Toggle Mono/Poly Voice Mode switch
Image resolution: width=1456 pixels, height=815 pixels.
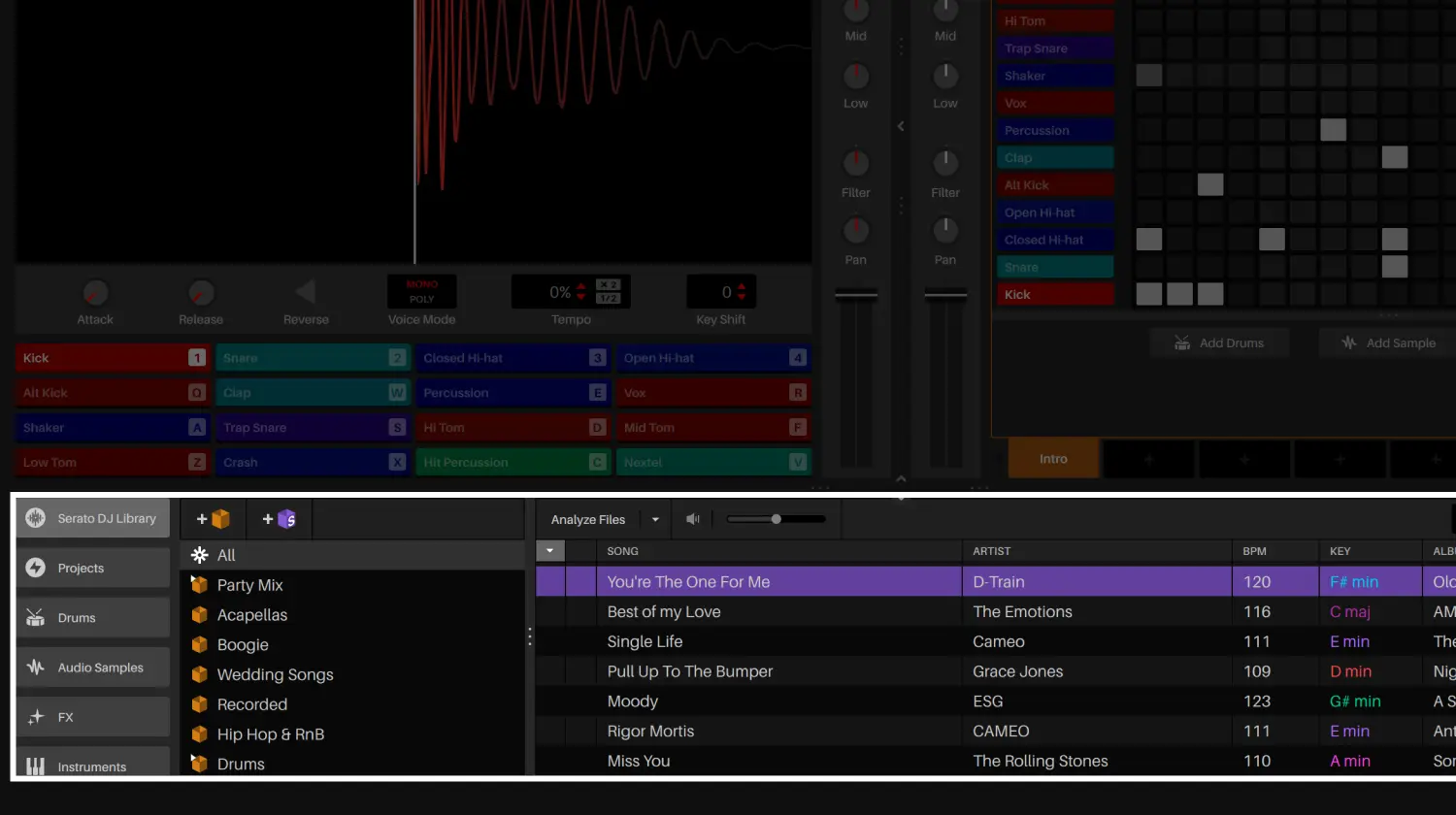click(x=422, y=292)
